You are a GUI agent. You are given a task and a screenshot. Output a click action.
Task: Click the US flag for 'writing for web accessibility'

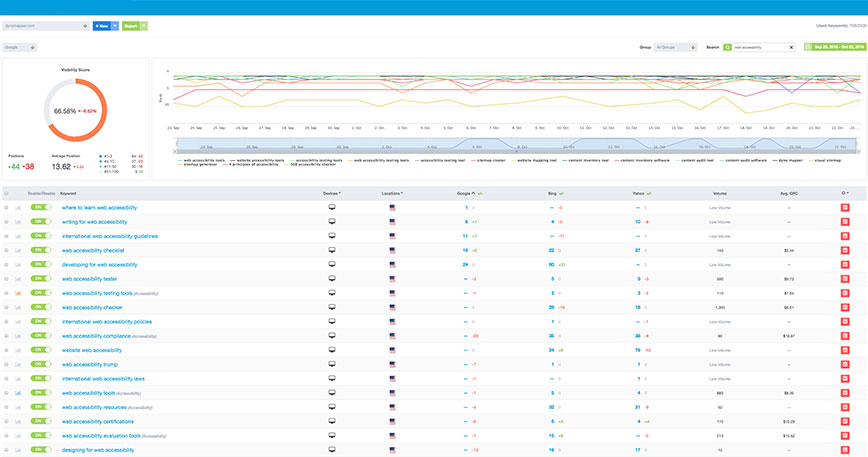(x=393, y=221)
